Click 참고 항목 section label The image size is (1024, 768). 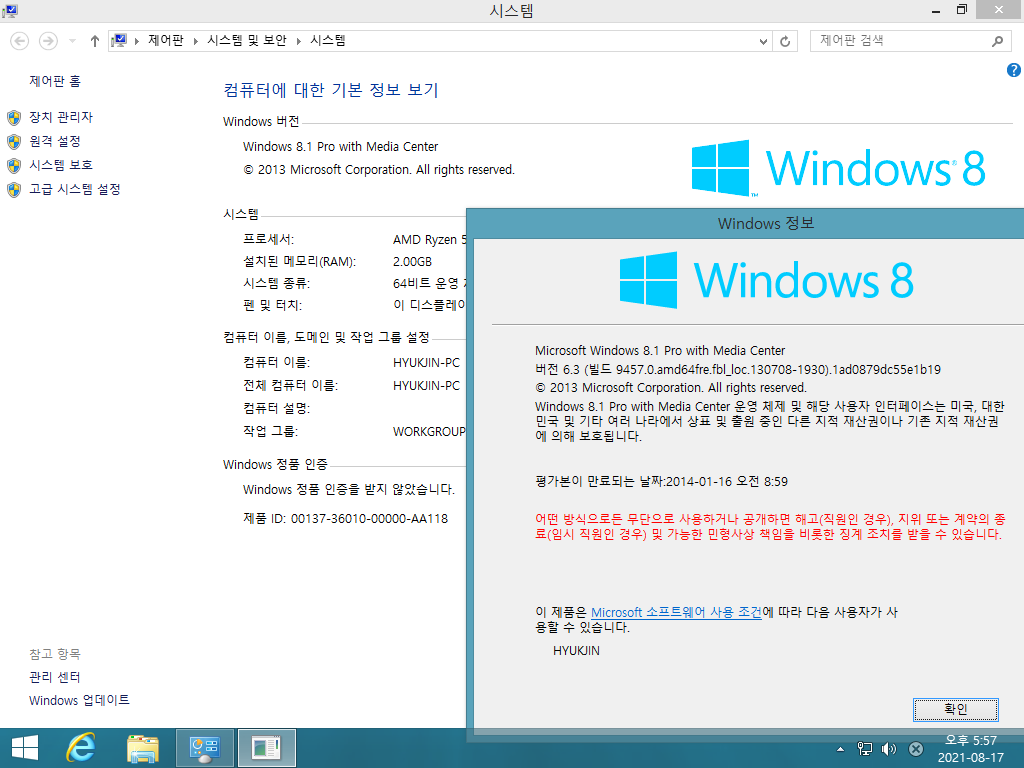[x=55, y=653]
